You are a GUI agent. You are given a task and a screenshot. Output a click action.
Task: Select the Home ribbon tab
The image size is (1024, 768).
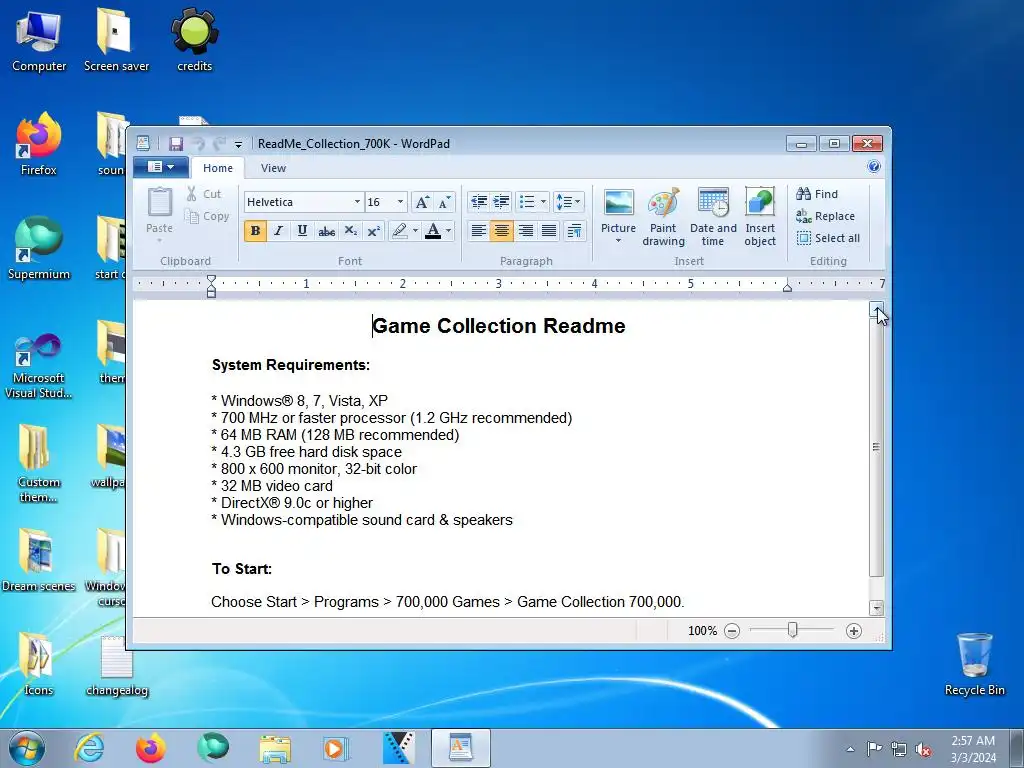pos(217,168)
